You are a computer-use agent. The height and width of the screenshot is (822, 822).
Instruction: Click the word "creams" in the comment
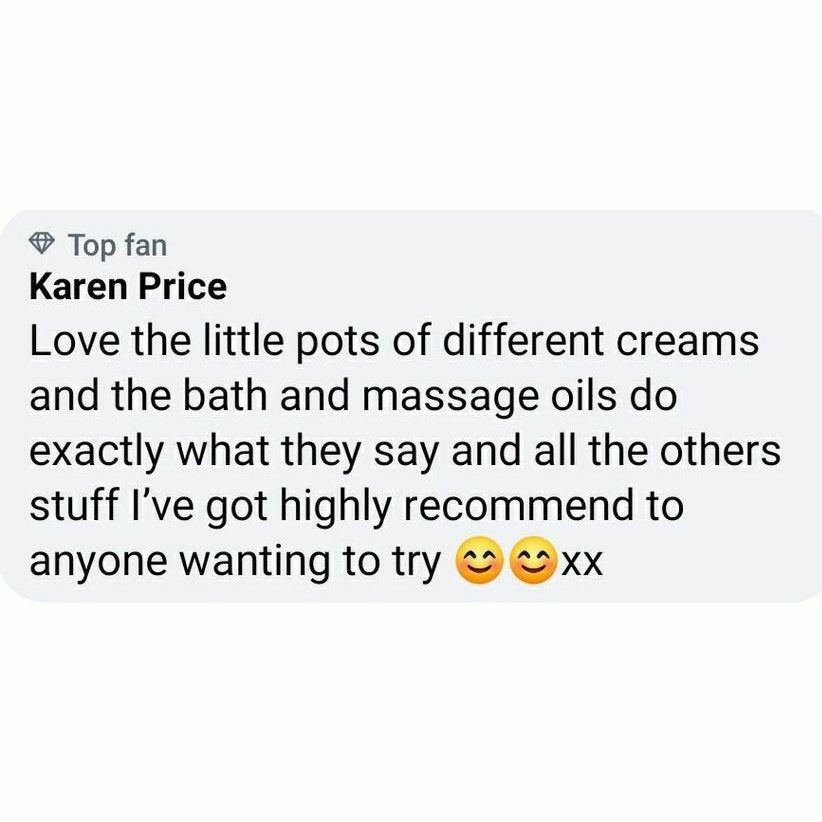click(687, 341)
